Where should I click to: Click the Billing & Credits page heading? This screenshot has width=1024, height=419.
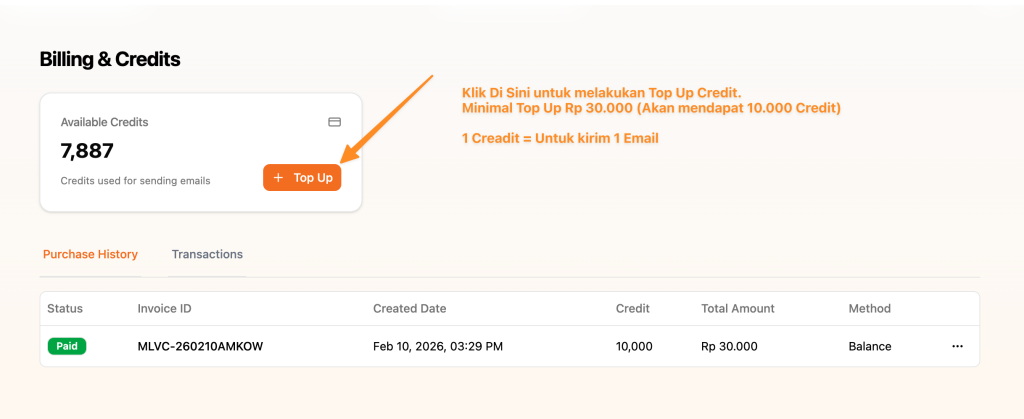pos(110,59)
